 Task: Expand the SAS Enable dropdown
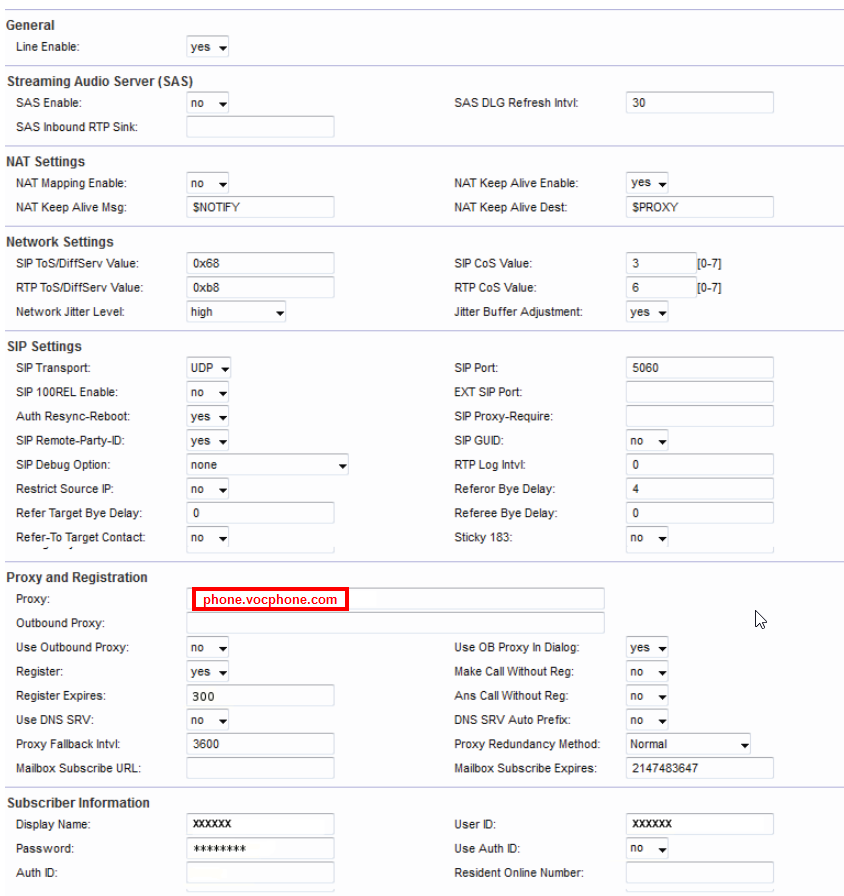(x=208, y=103)
